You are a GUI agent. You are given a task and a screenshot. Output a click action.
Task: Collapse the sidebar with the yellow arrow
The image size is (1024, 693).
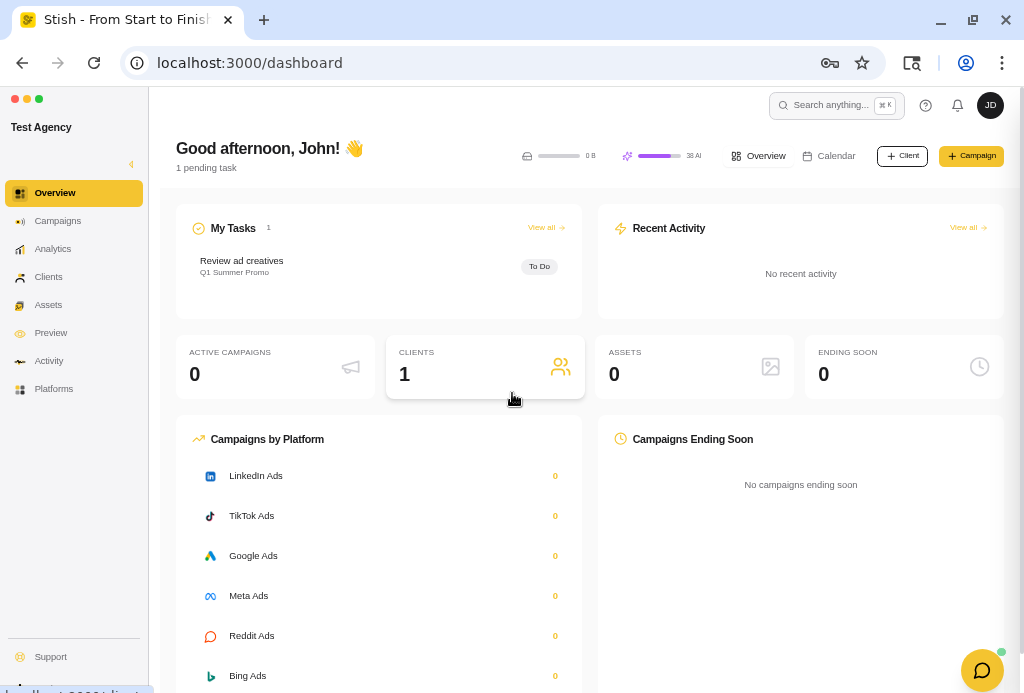pos(131,164)
